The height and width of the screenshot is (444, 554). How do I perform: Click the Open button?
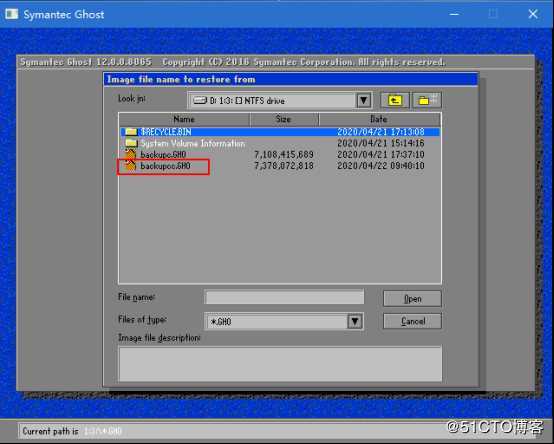pyautogui.click(x=412, y=299)
